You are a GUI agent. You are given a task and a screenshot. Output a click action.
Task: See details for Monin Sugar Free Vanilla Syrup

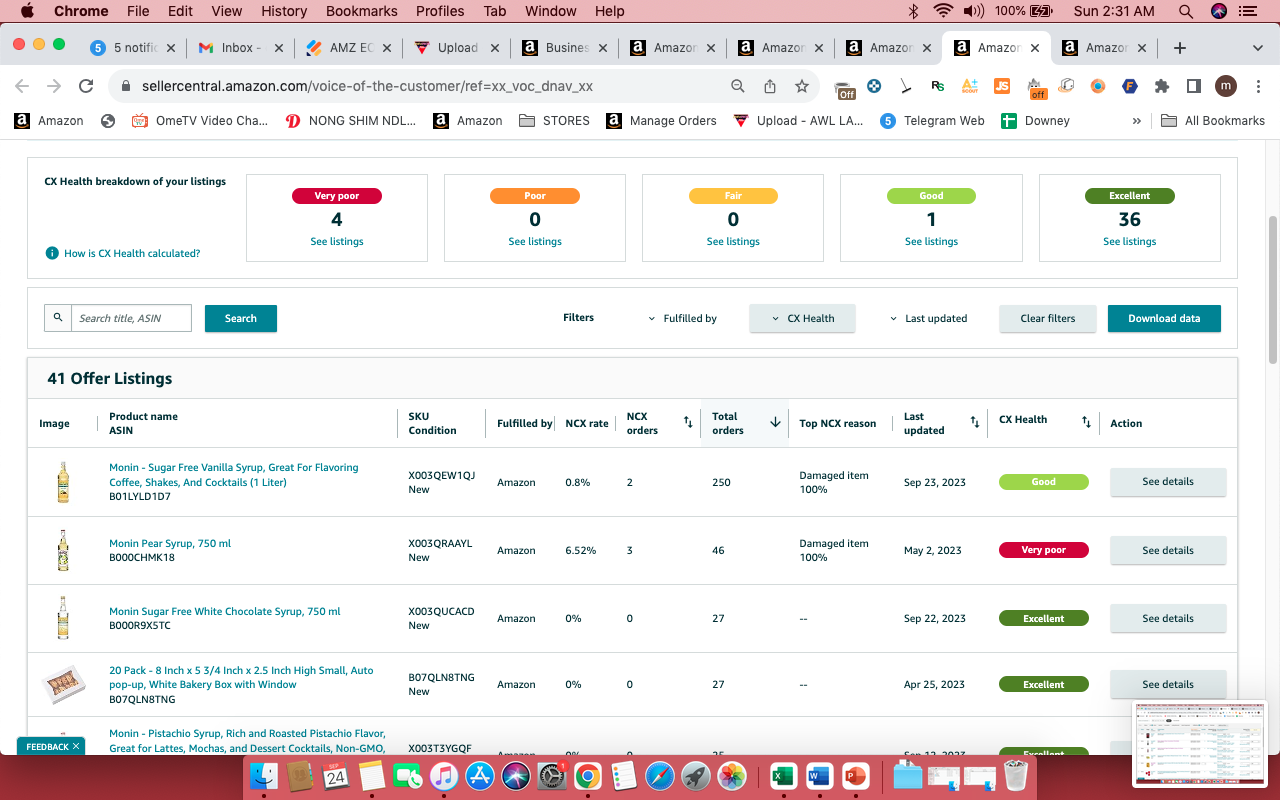coord(1168,481)
